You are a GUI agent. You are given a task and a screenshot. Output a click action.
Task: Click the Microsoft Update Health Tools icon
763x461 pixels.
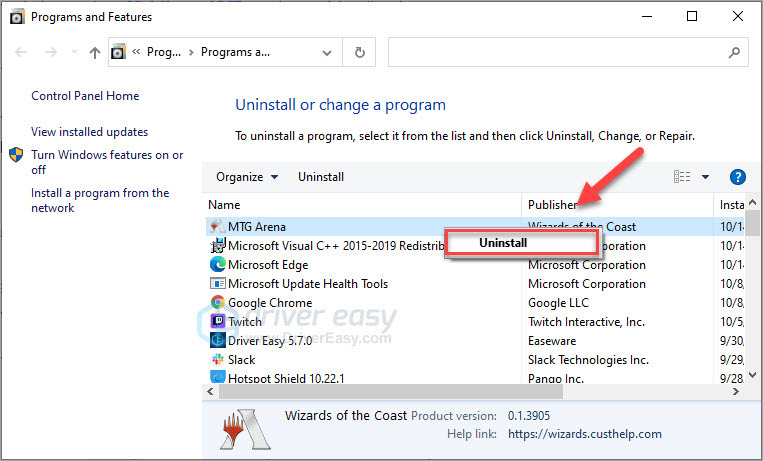[218, 283]
